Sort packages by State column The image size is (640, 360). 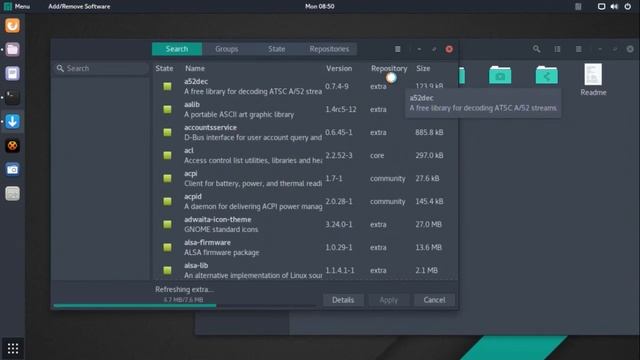pyautogui.click(x=164, y=68)
